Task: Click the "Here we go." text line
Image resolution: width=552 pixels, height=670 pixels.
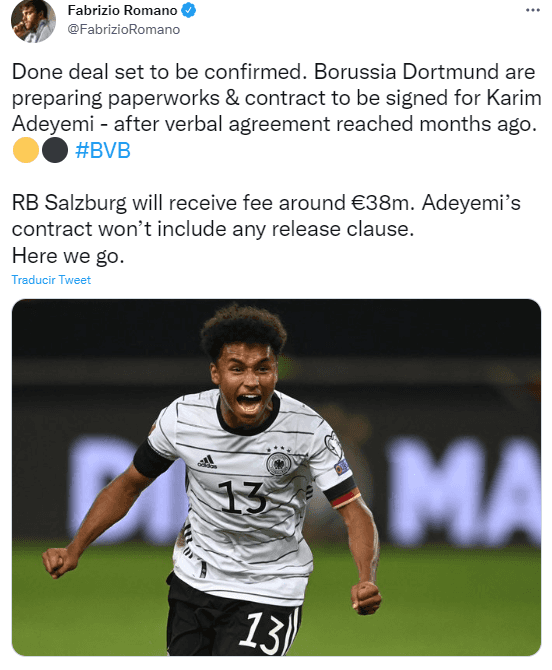Action: click(x=68, y=256)
